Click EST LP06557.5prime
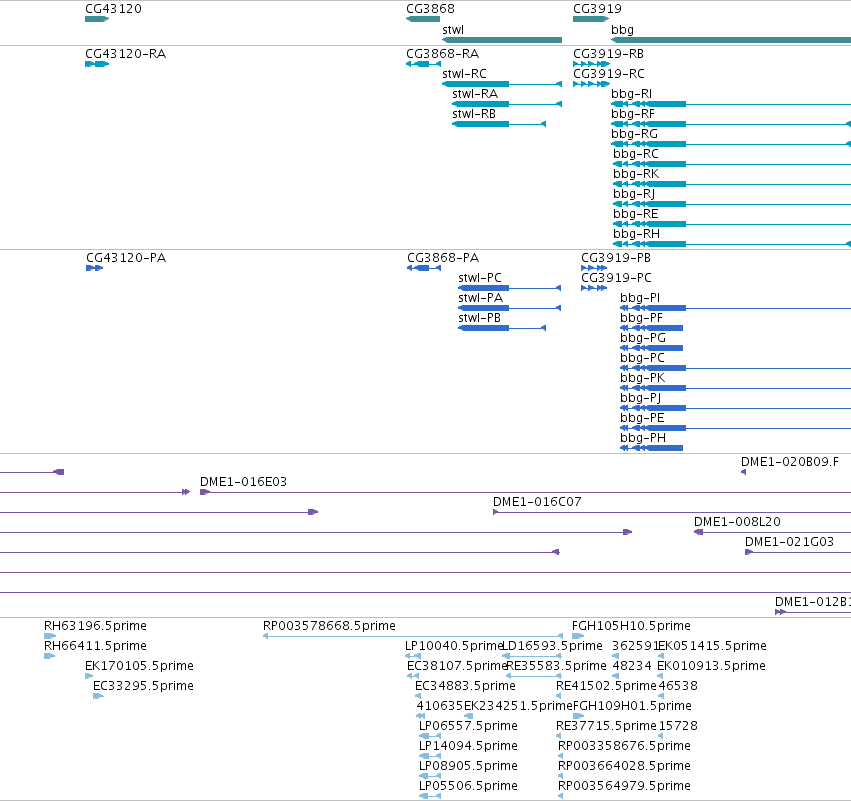 [x=468, y=727]
